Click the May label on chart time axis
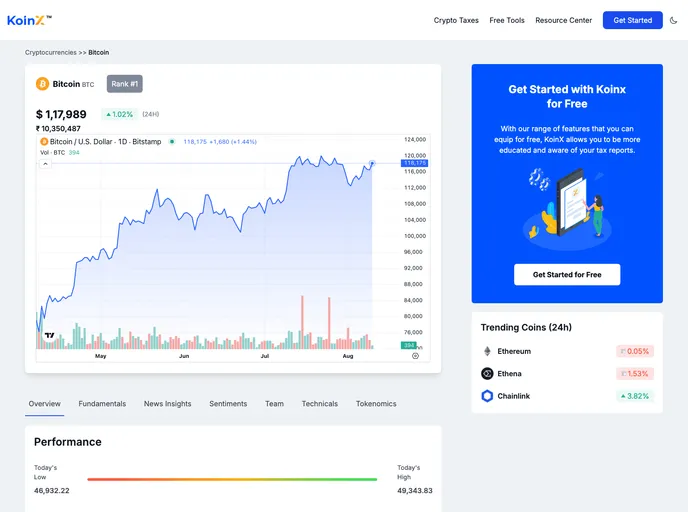 click(x=100, y=356)
